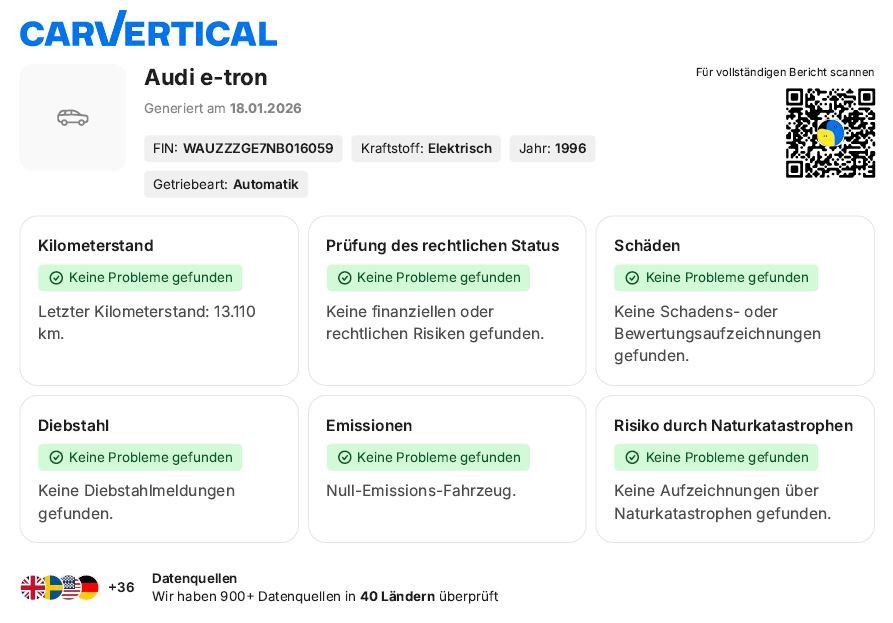
Task: Click the status badge under rechtlichen Status
Action: coord(428,278)
